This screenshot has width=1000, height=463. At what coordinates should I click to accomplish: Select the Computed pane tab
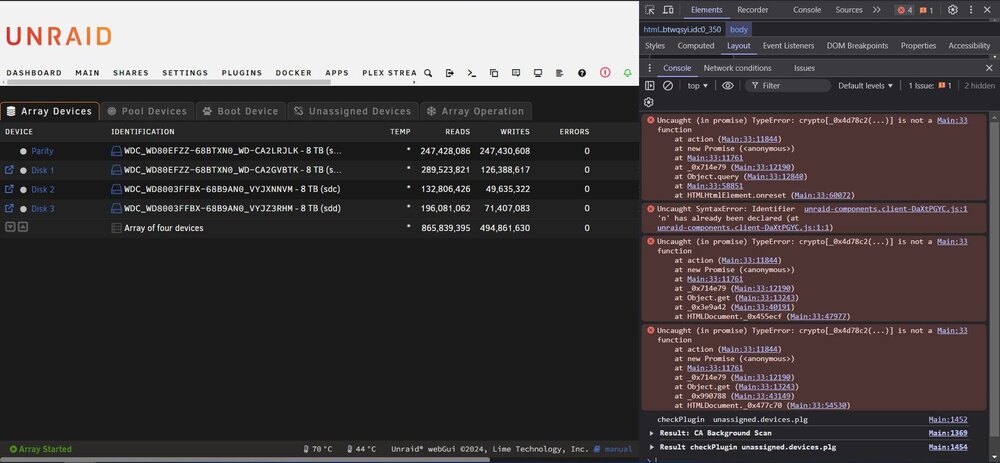coord(696,46)
